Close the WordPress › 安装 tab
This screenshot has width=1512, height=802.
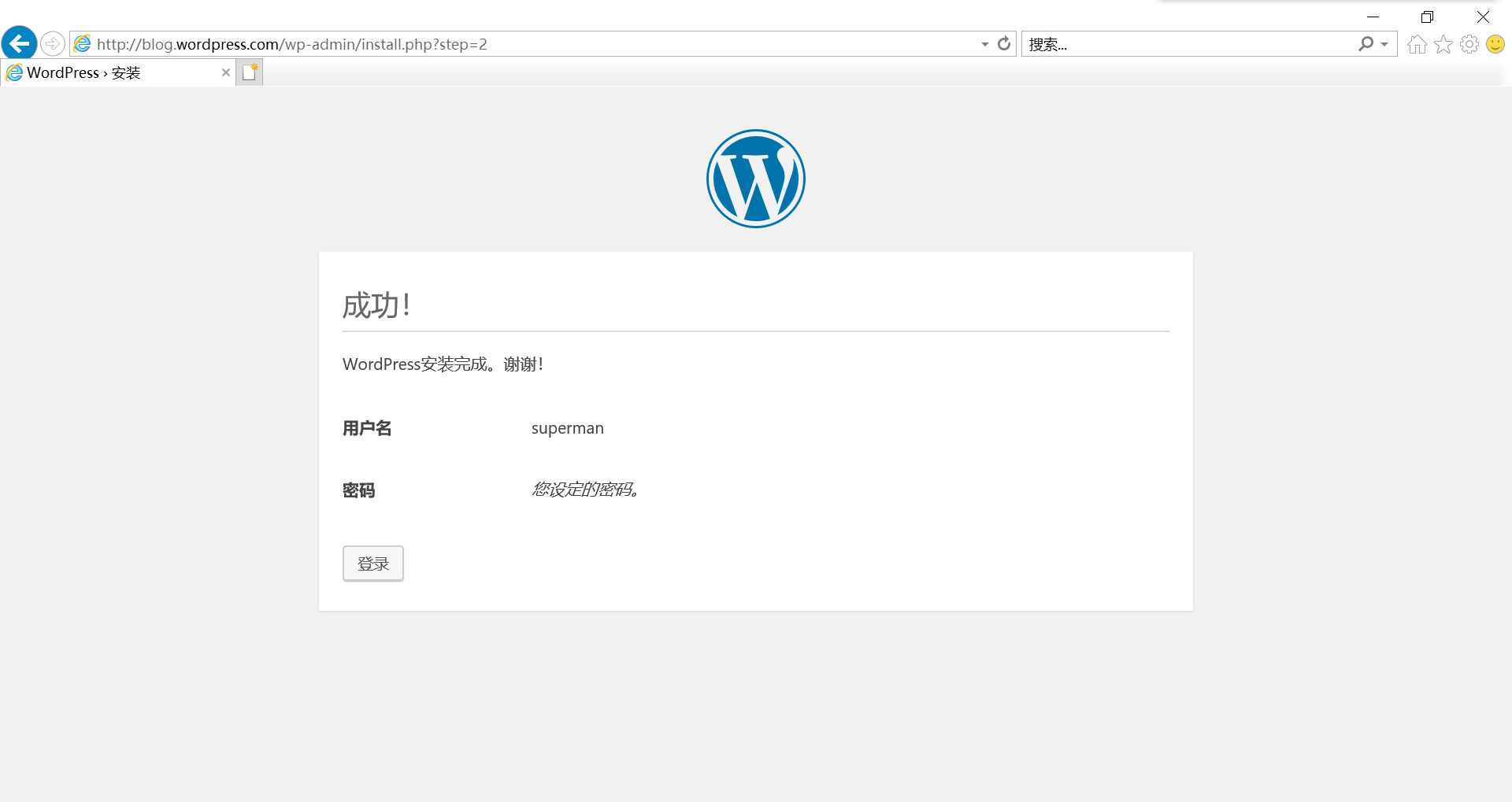[226, 72]
